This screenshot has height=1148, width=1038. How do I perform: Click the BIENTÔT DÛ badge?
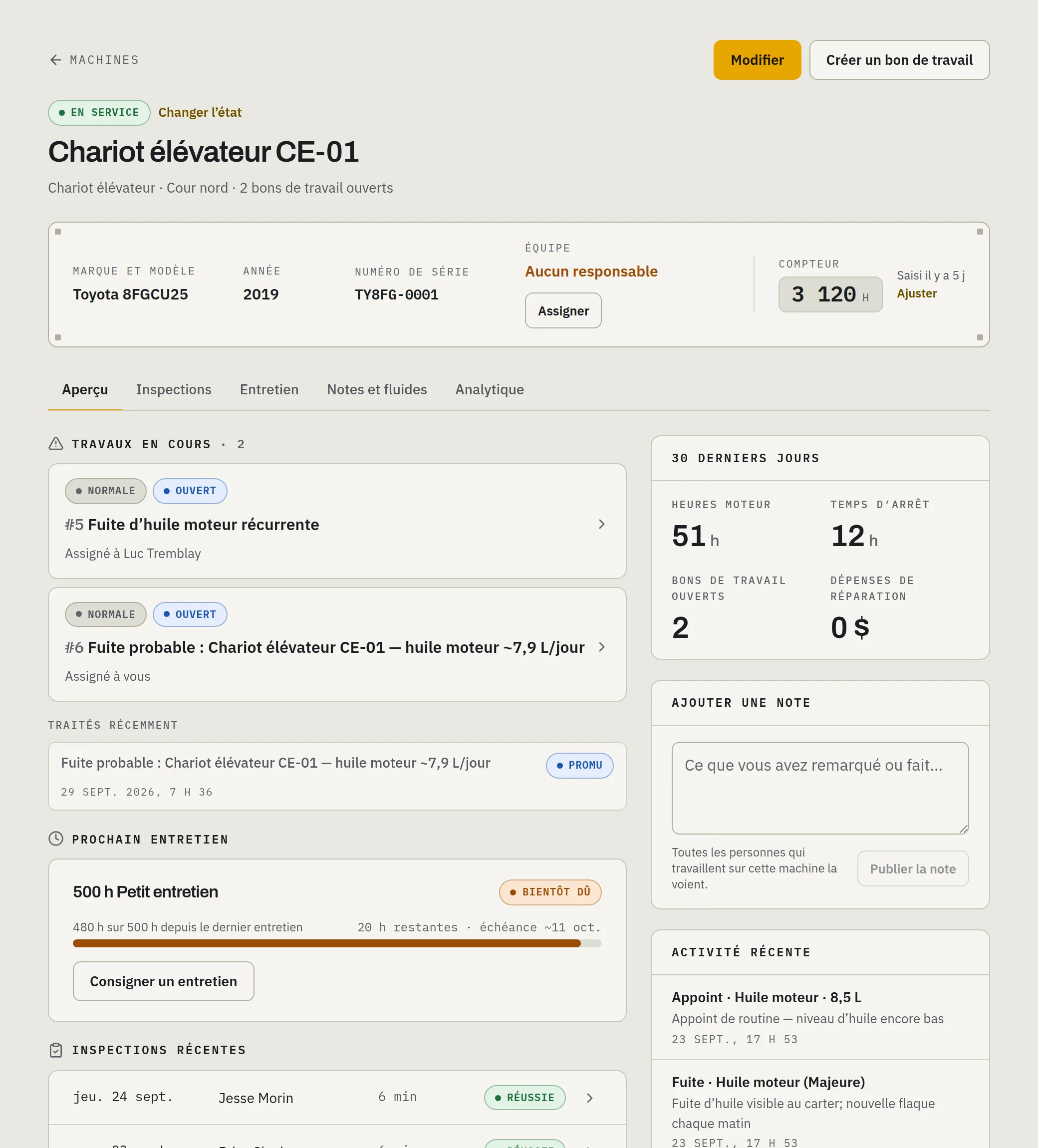[x=550, y=892]
